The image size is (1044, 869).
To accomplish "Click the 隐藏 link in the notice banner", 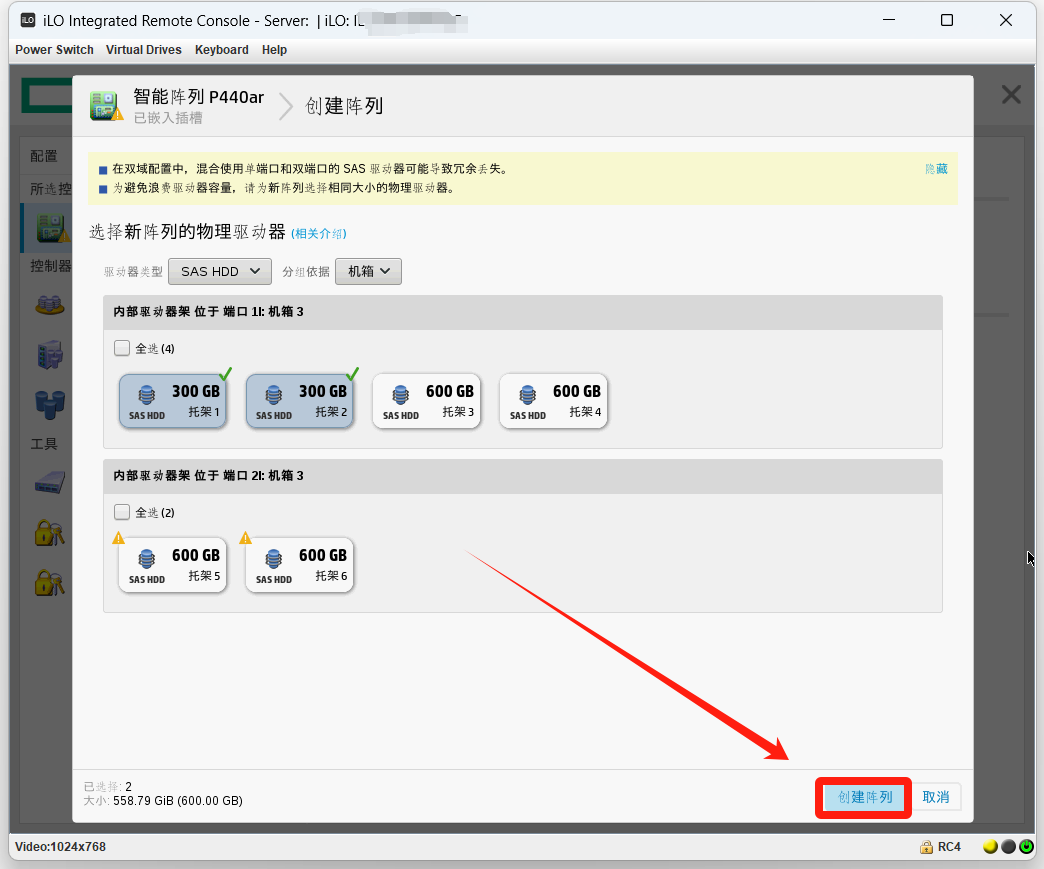I will (x=936, y=169).
